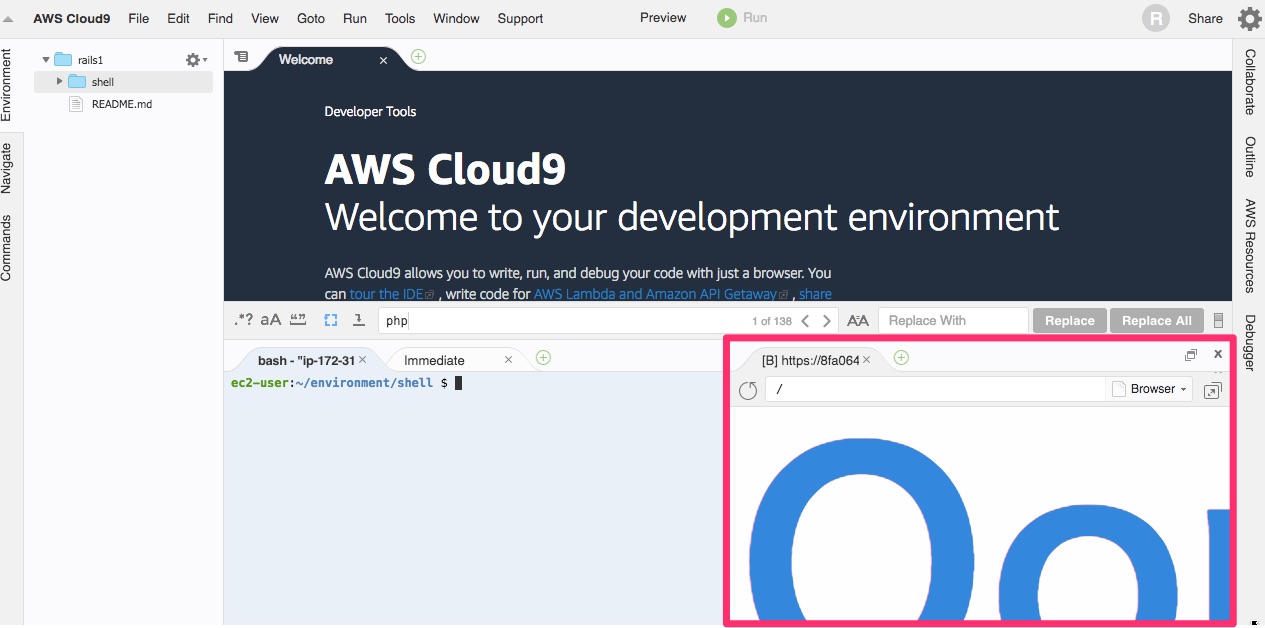Click the Replace All button

click(x=1157, y=321)
